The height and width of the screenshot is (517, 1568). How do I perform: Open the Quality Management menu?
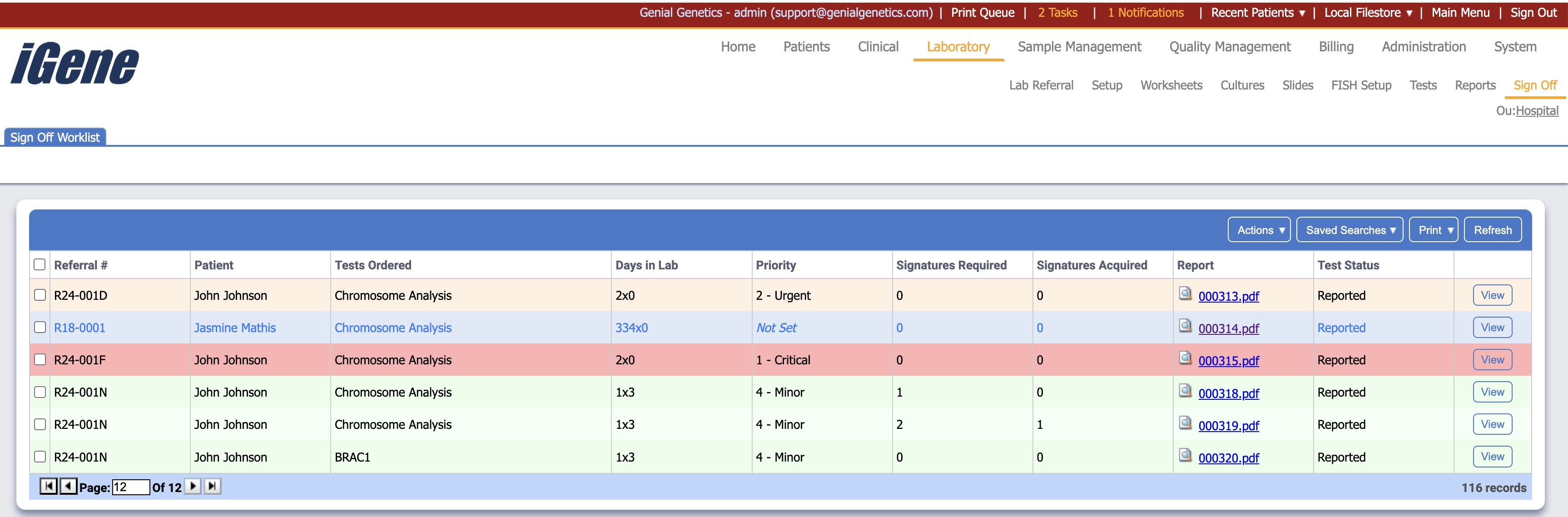pyautogui.click(x=1229, y=46)
